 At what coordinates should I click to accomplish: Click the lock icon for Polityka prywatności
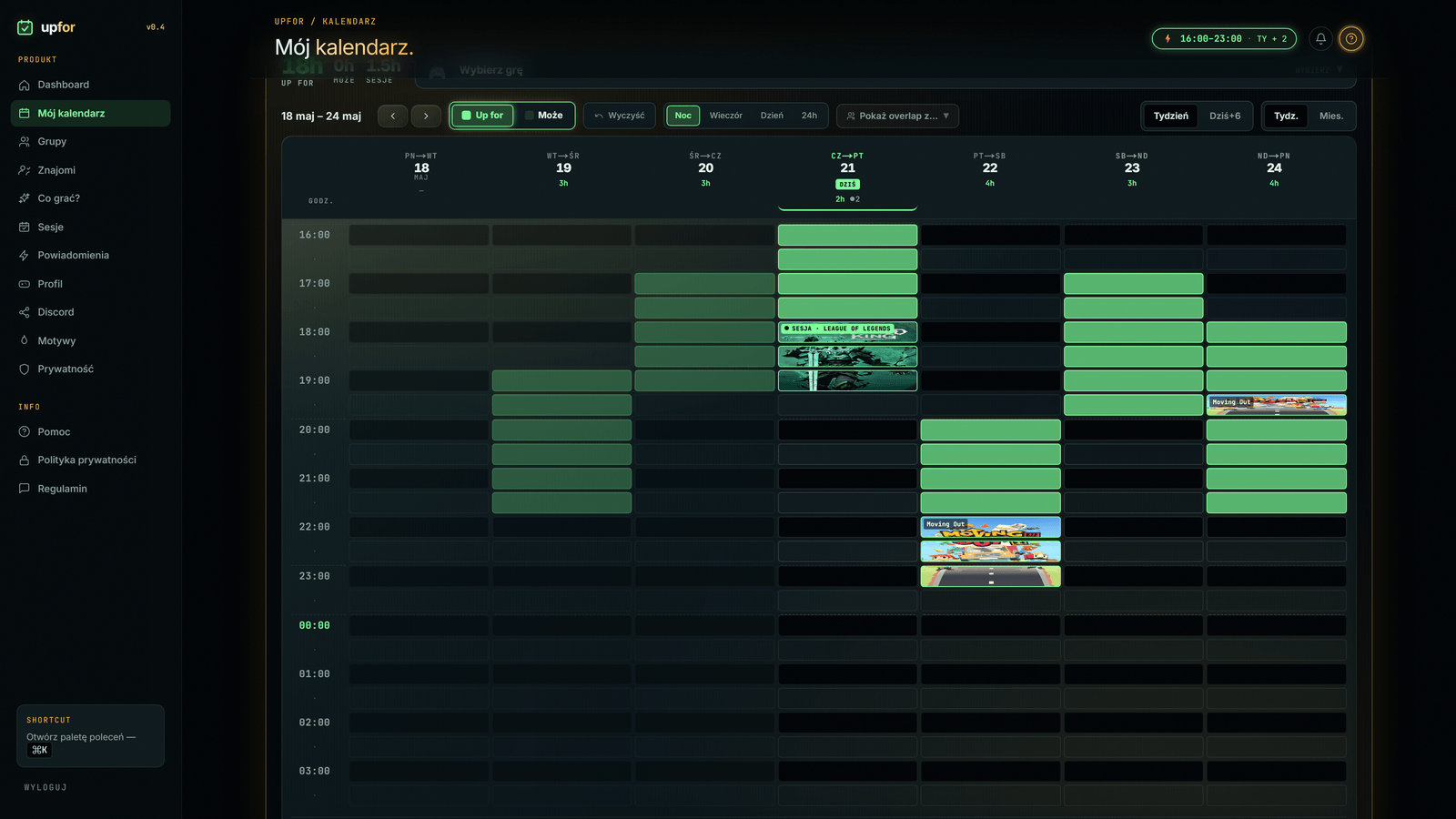pos(25,460)
